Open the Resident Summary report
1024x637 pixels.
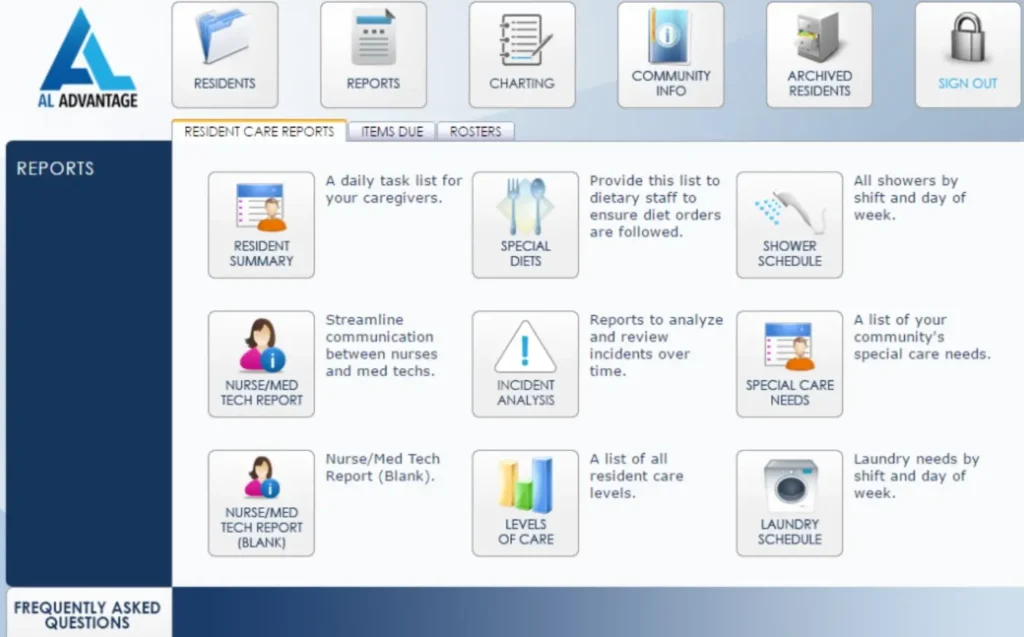[261, 224]
